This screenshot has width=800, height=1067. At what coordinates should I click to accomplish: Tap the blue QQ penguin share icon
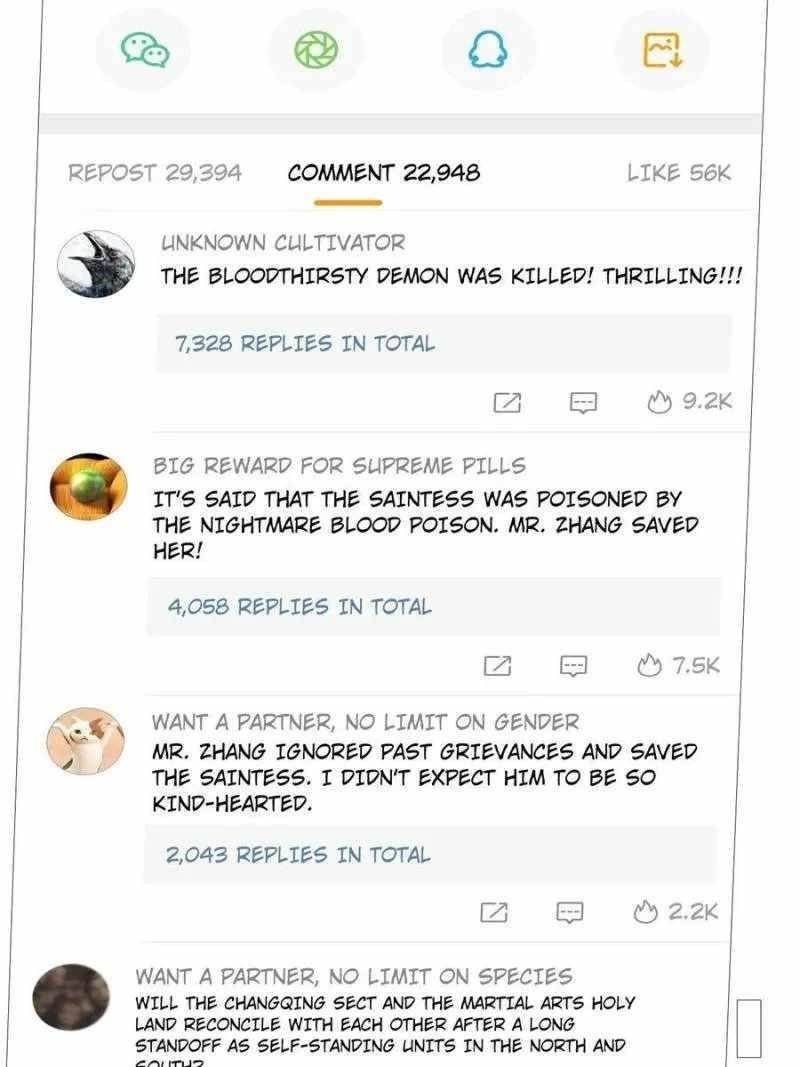coord(488,50)
